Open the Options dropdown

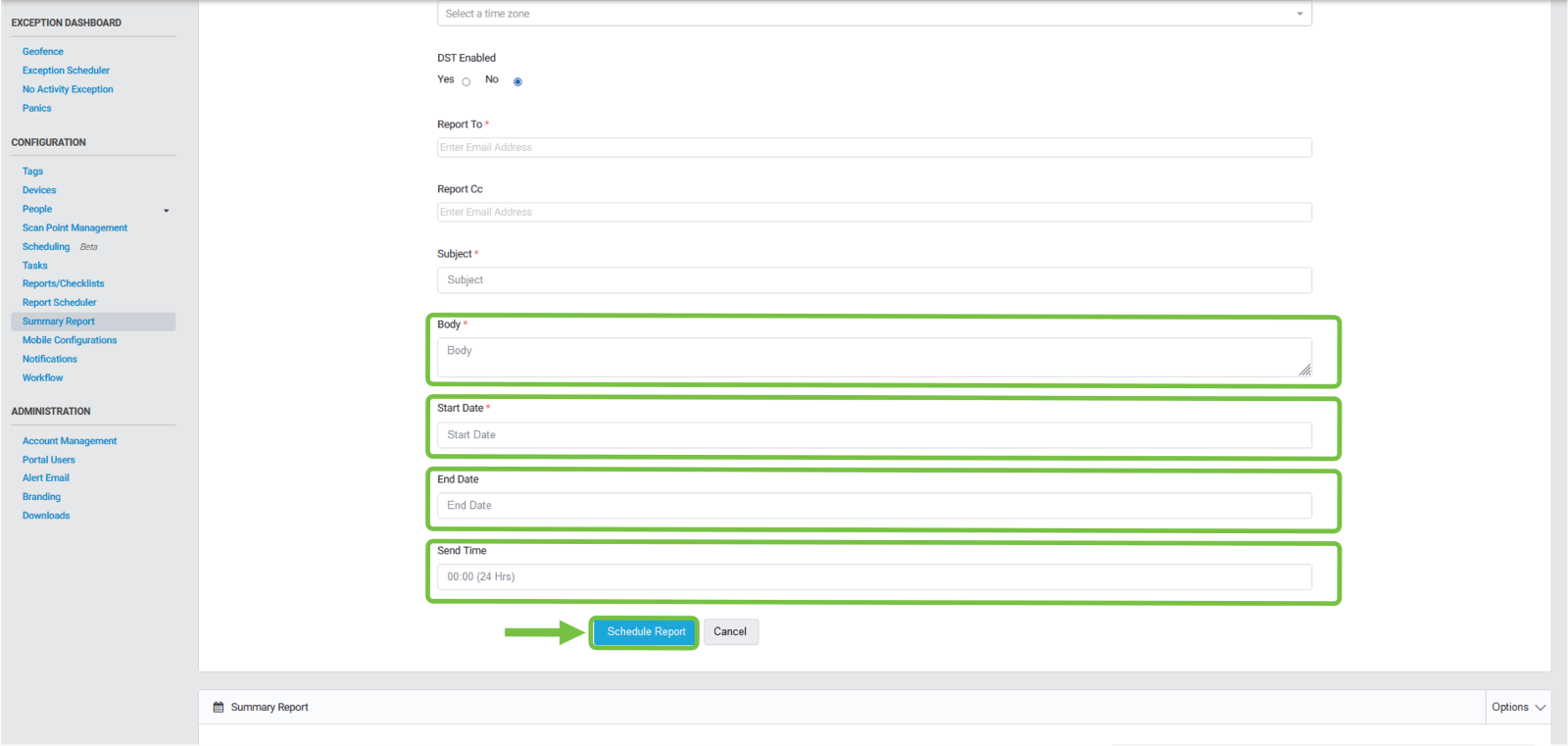[x=1517, y=707]
